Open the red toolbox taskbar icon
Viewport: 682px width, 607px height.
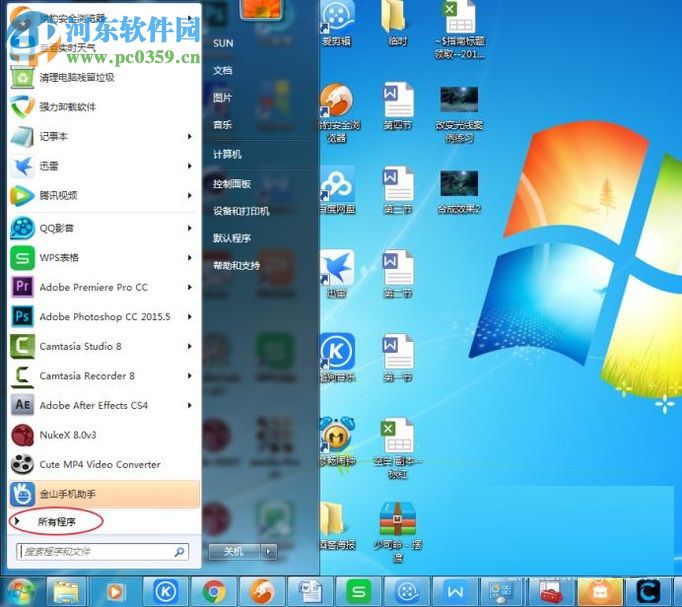point(551,592)
